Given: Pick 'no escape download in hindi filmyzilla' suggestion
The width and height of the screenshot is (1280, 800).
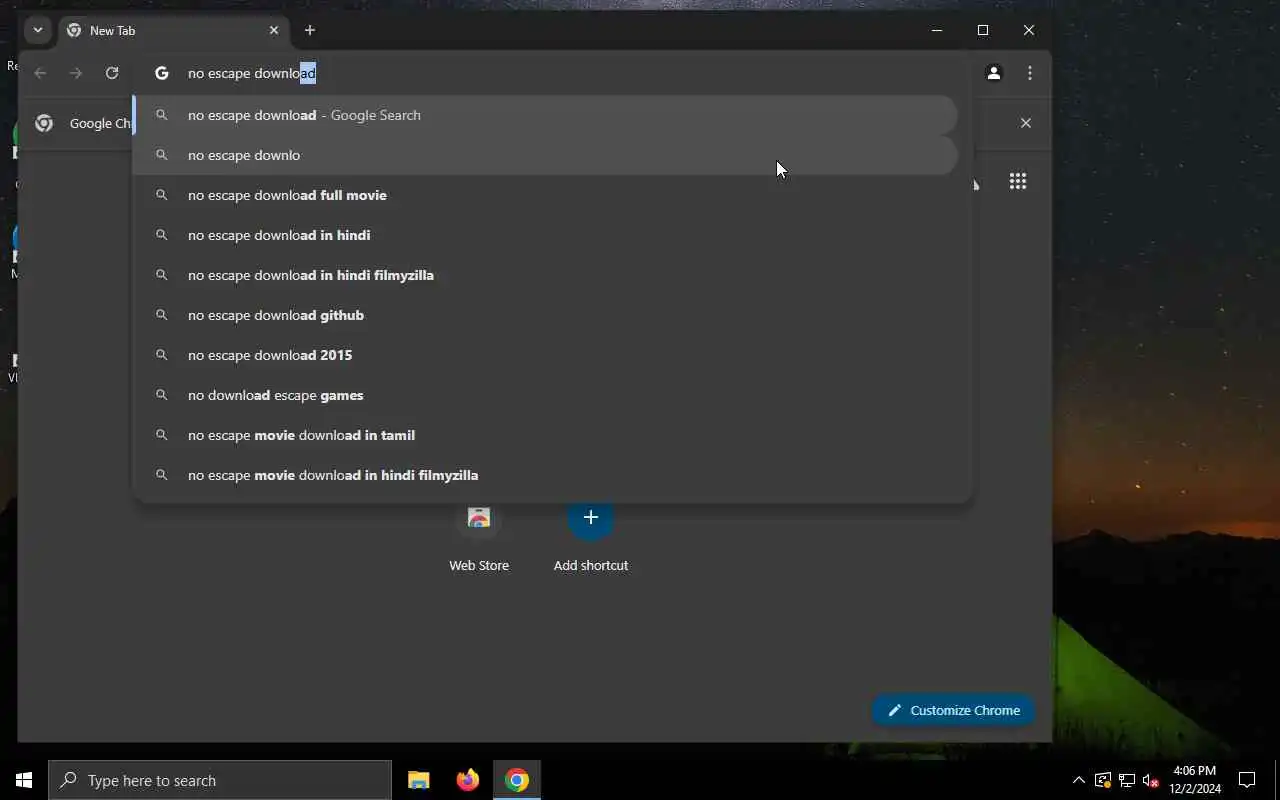Looking at the screenshot, I should [546, 275].
